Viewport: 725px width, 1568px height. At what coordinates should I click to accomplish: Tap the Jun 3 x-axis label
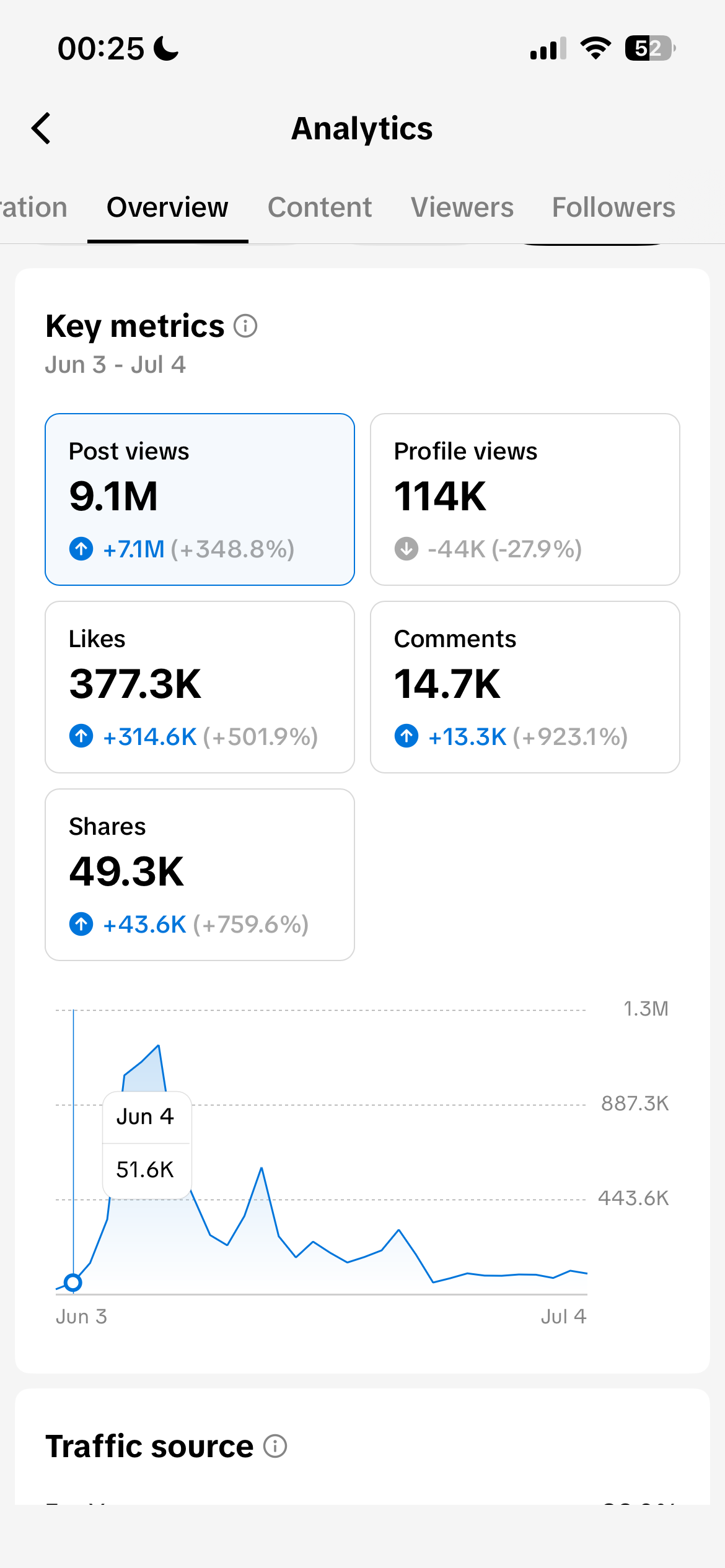pyautogui.click(x=82, y=1317)
